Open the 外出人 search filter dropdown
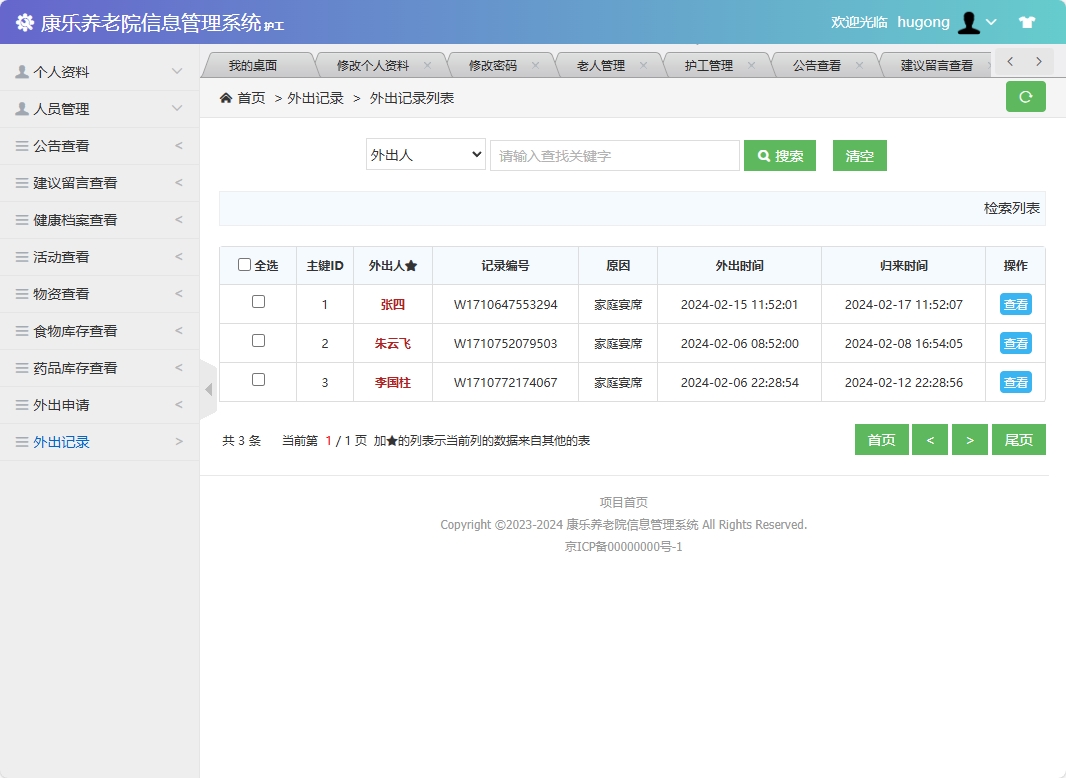 pos(425,155)
